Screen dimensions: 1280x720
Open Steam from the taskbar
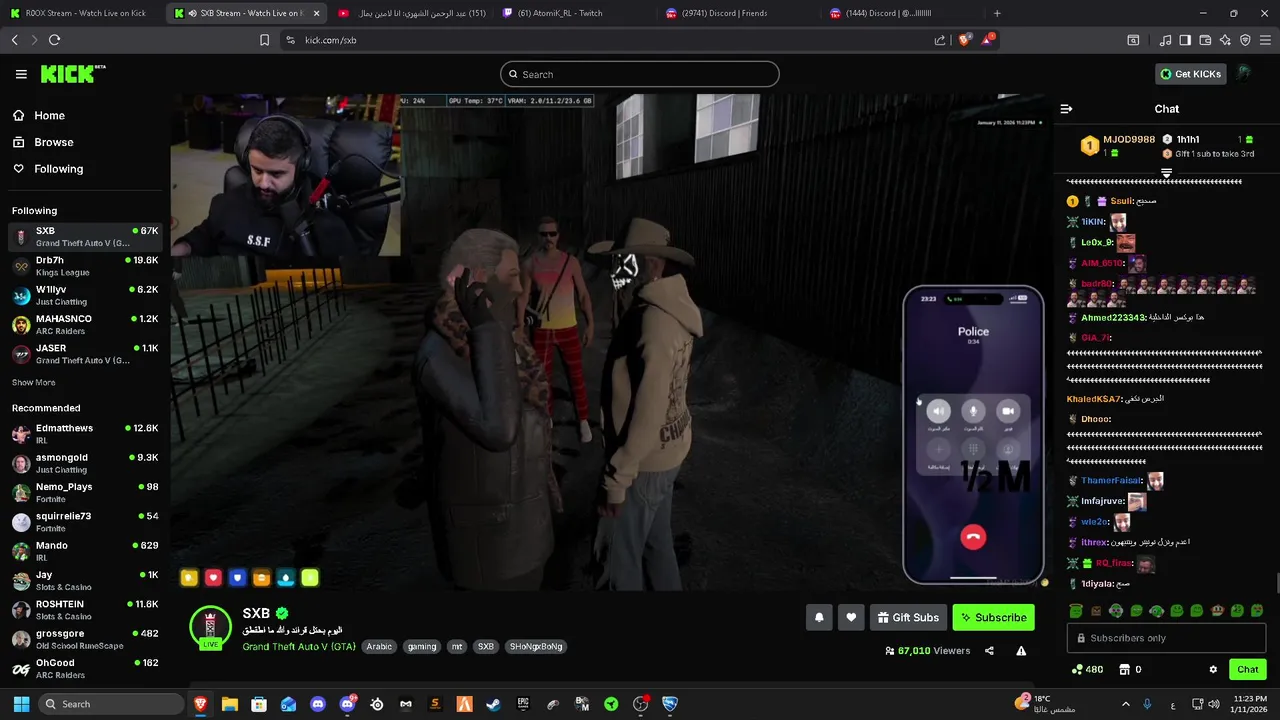(x=493, y=704)
